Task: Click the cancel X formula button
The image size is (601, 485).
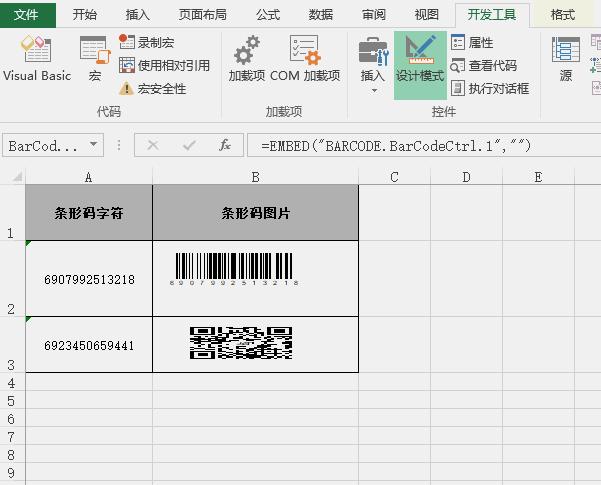Action: 153,145
